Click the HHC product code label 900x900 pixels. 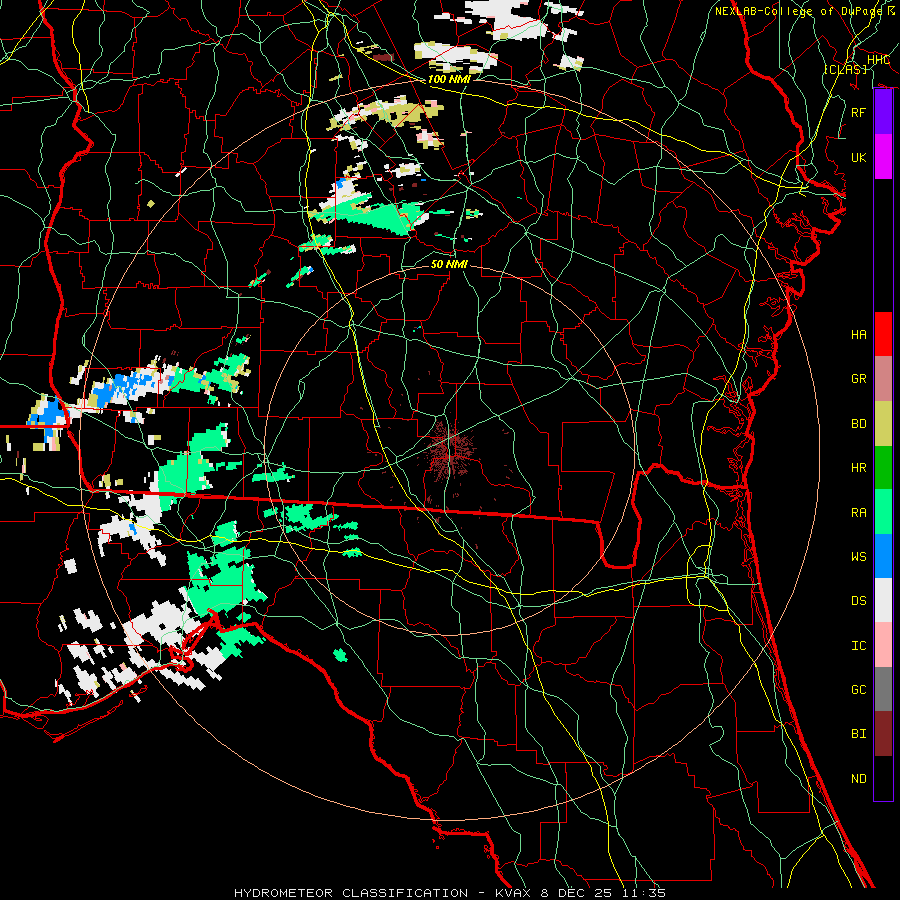tap(879, 60)
